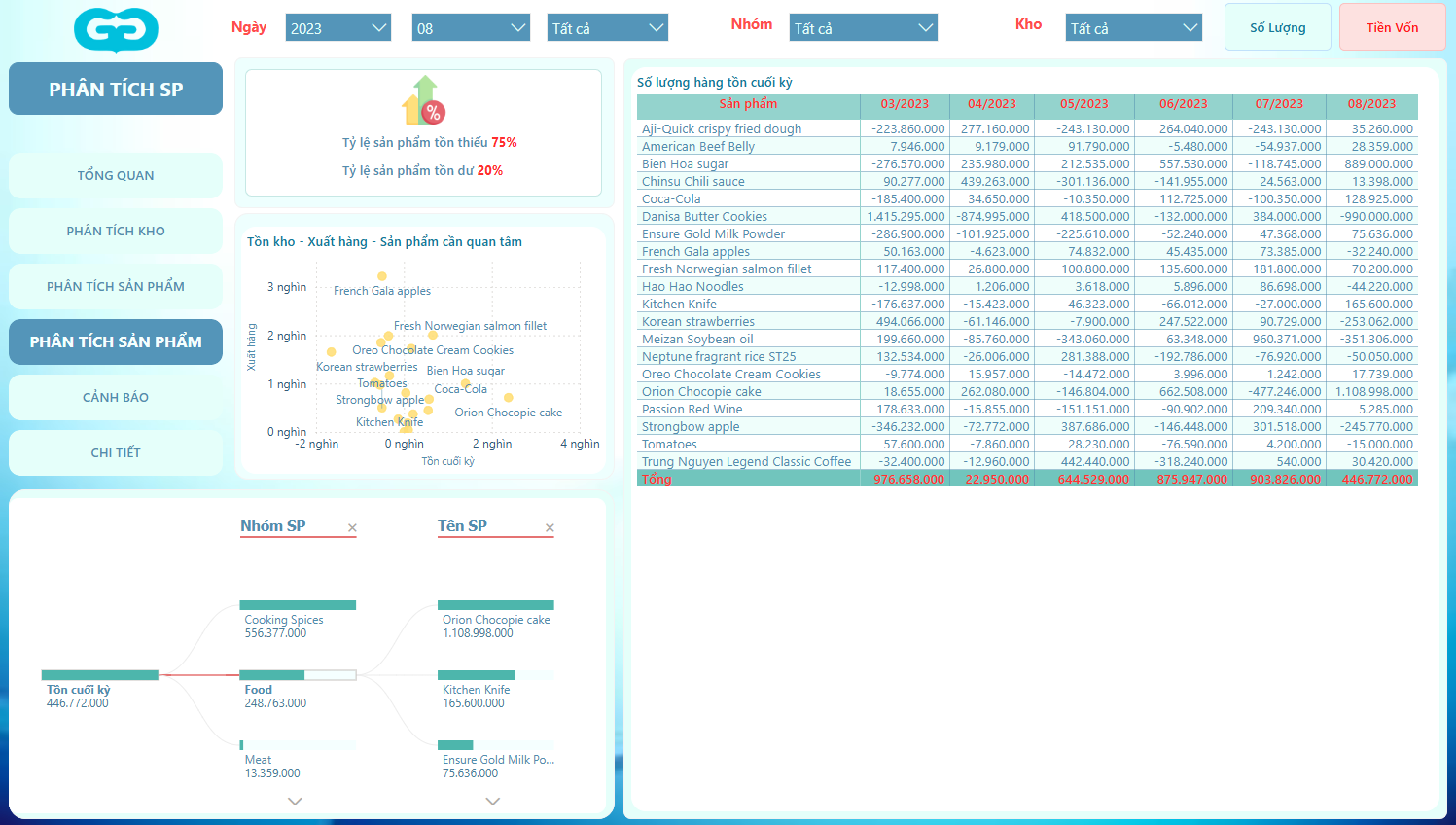Select Hao Hao Noodles row
Viewport: 1456px width, 825px height.
click(1027, 286)
